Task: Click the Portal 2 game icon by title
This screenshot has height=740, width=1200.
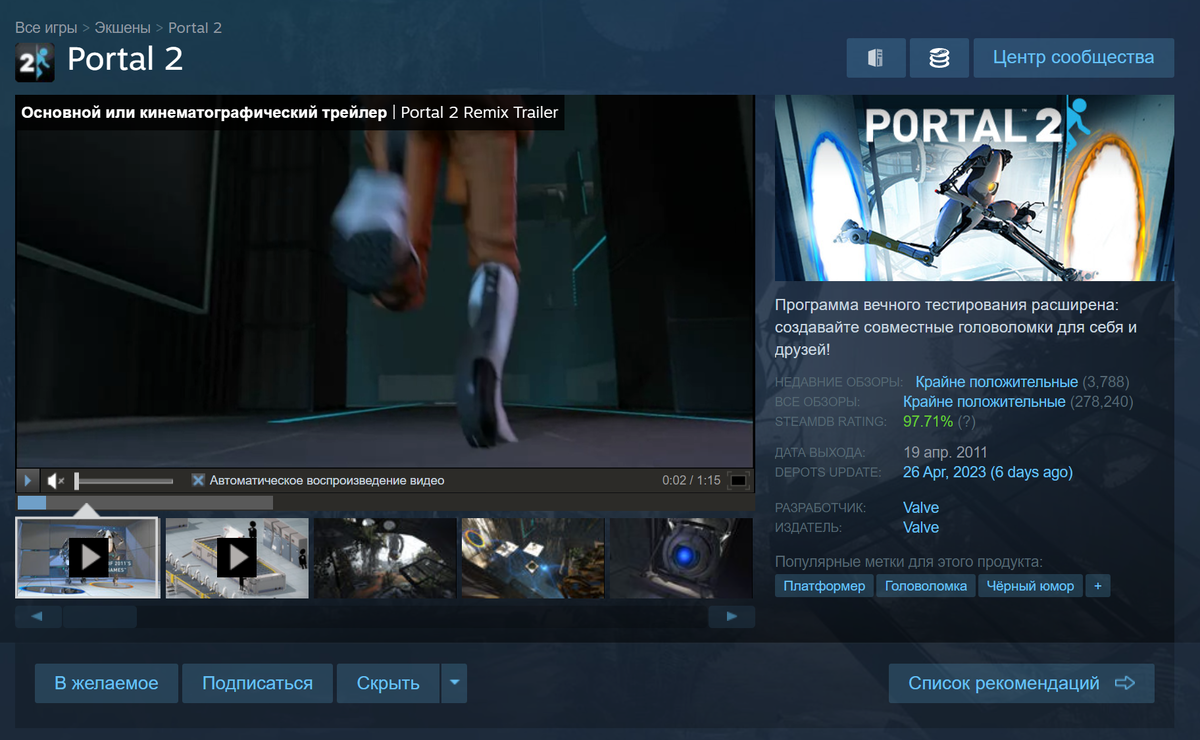Action: click(35, 62)
